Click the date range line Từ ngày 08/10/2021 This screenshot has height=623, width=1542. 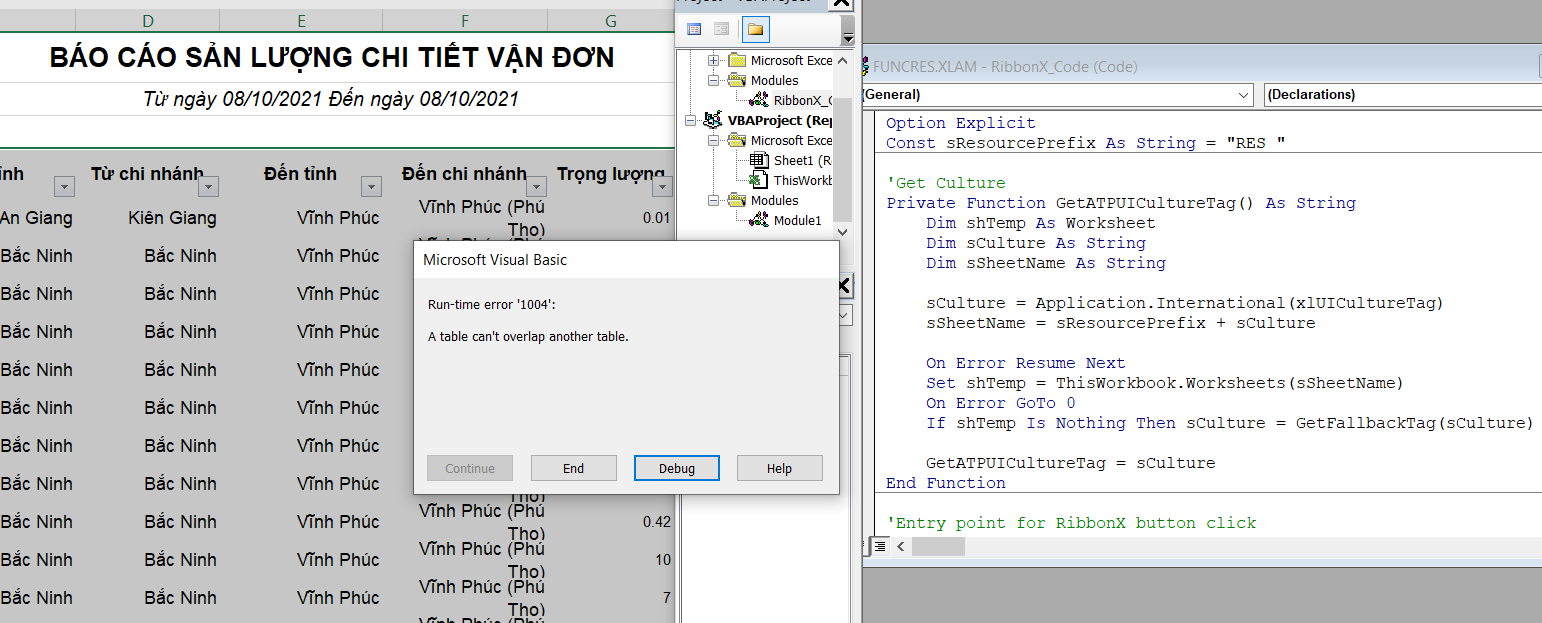pyautogui.click(x=331, y=99)
